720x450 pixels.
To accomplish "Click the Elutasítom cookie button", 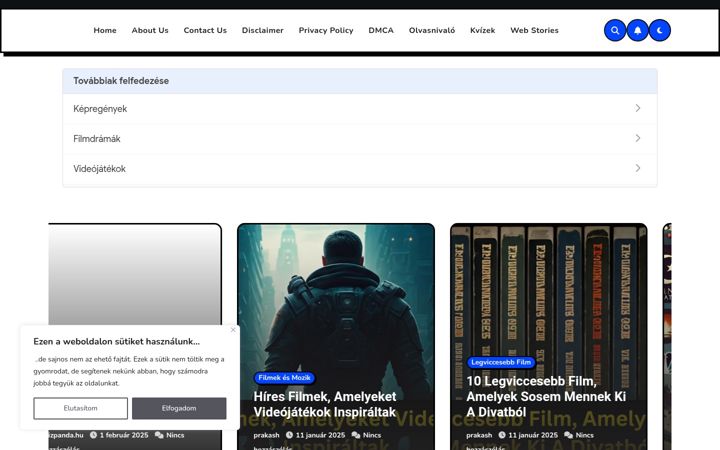I will point(80,408).
